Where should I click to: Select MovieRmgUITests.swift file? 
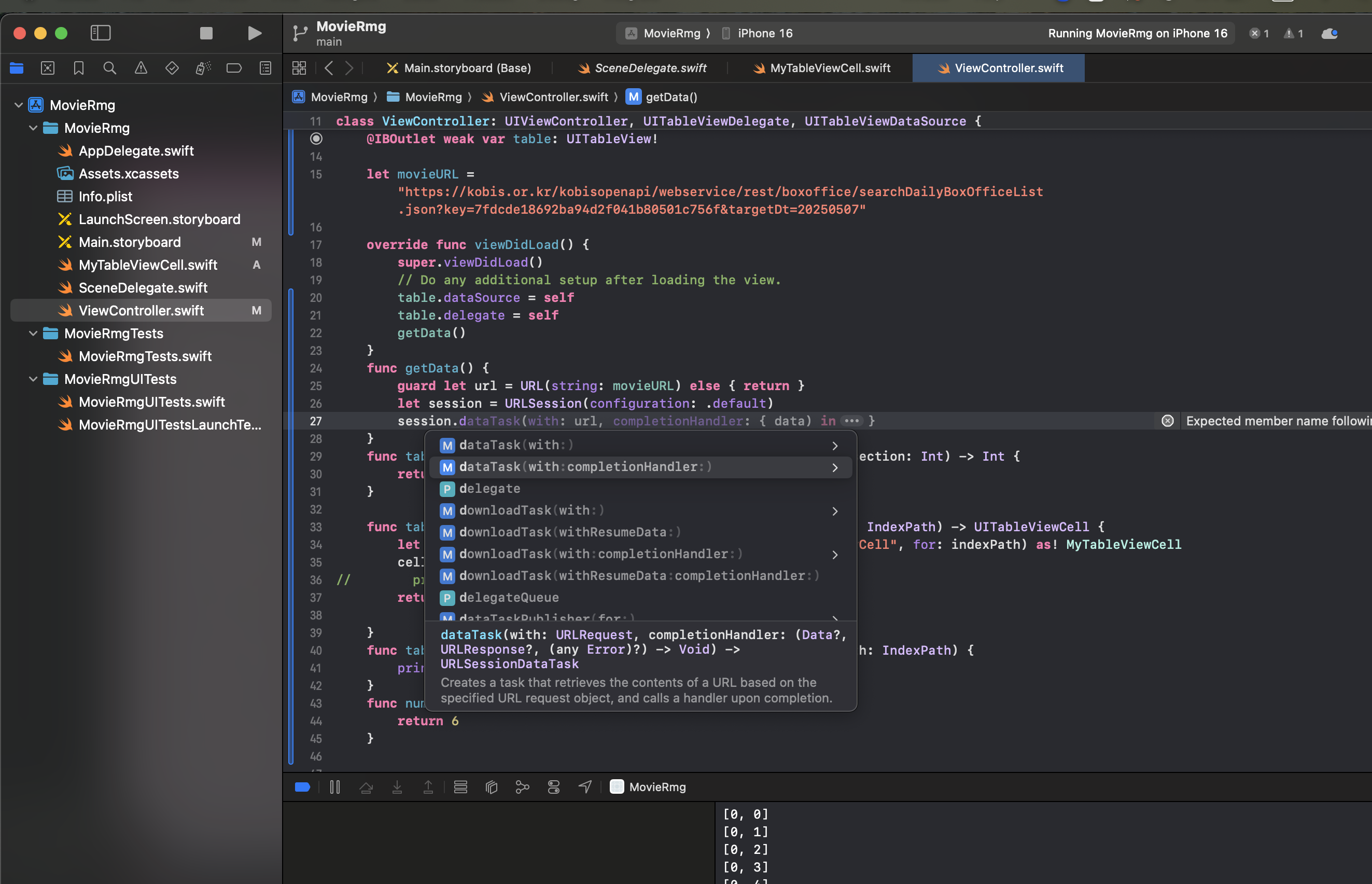pos(151,403)
